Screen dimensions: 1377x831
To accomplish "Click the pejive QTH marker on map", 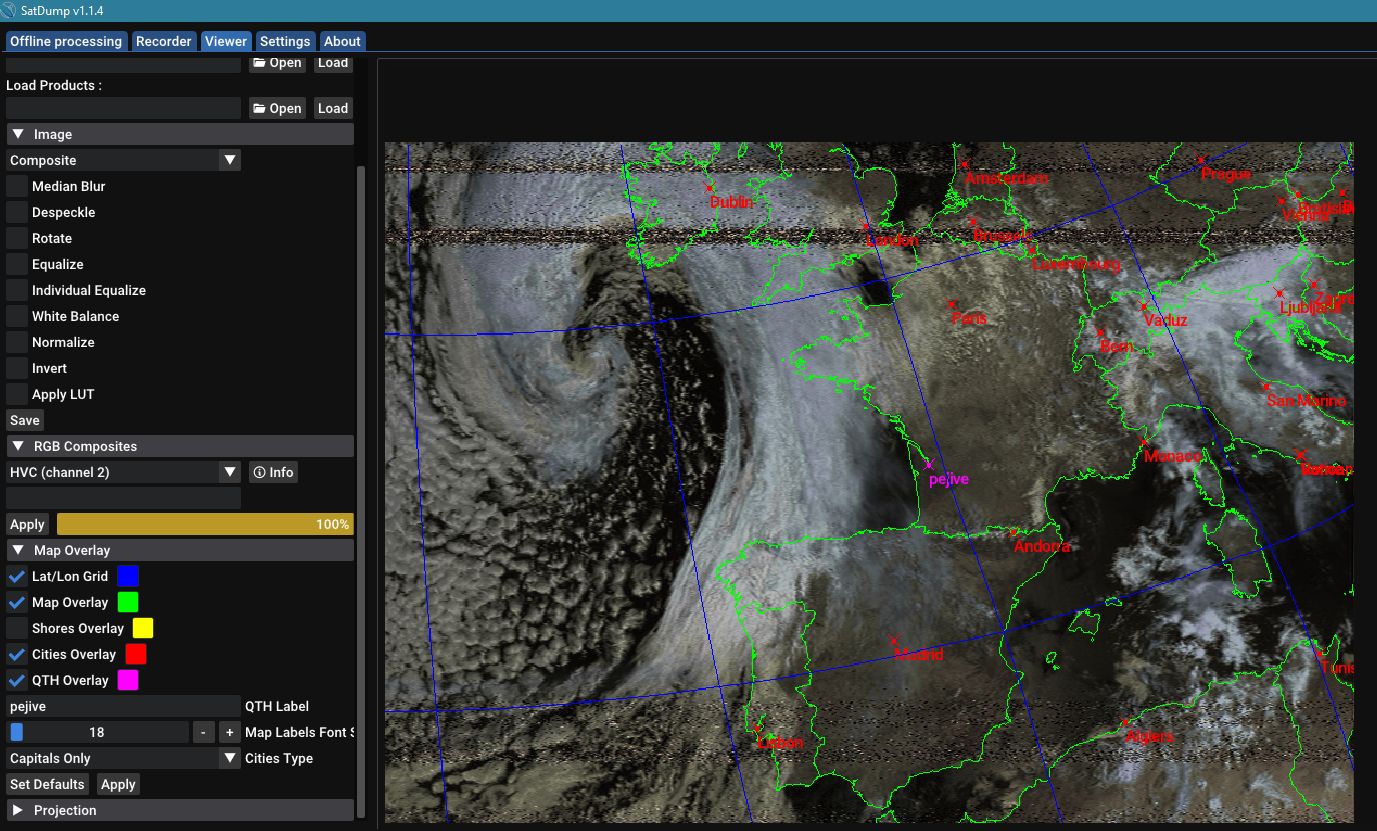I will coord(929,465).
